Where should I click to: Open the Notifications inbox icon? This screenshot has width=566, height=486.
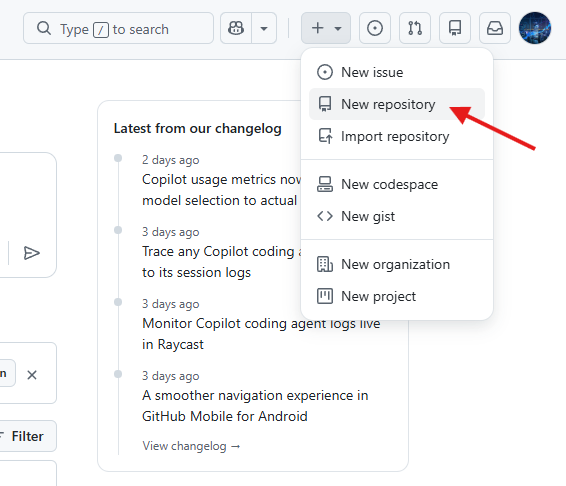495,28
